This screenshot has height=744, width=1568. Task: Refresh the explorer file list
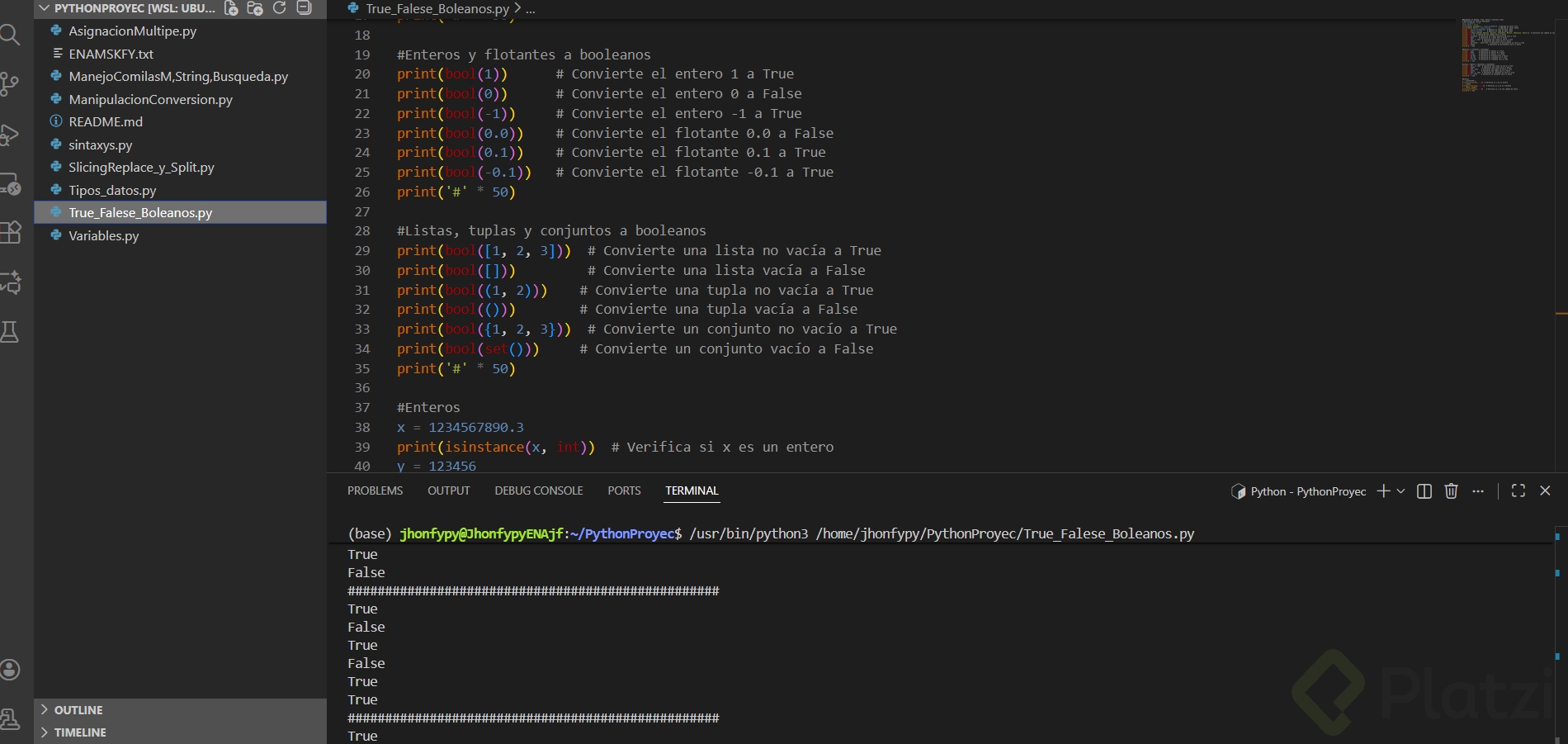tap(279, 8)
